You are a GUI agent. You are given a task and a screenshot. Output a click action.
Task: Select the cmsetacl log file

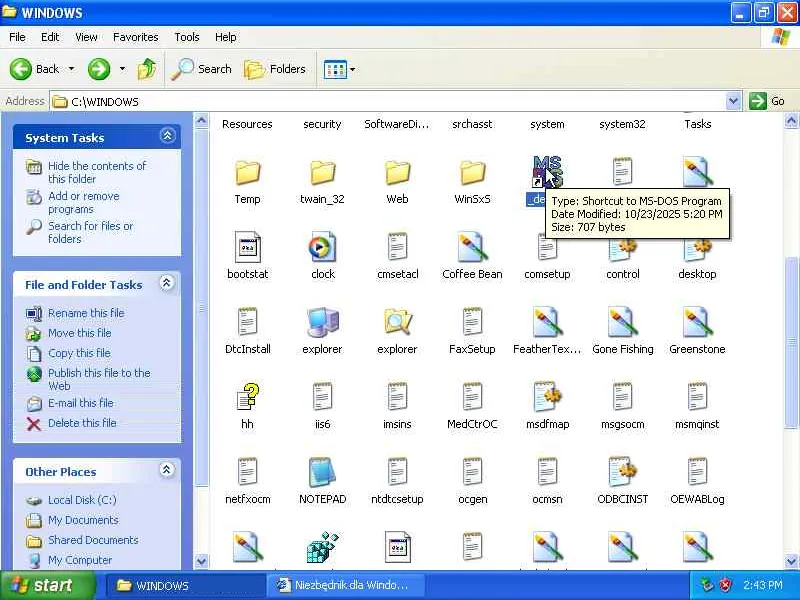pos(397,247)
